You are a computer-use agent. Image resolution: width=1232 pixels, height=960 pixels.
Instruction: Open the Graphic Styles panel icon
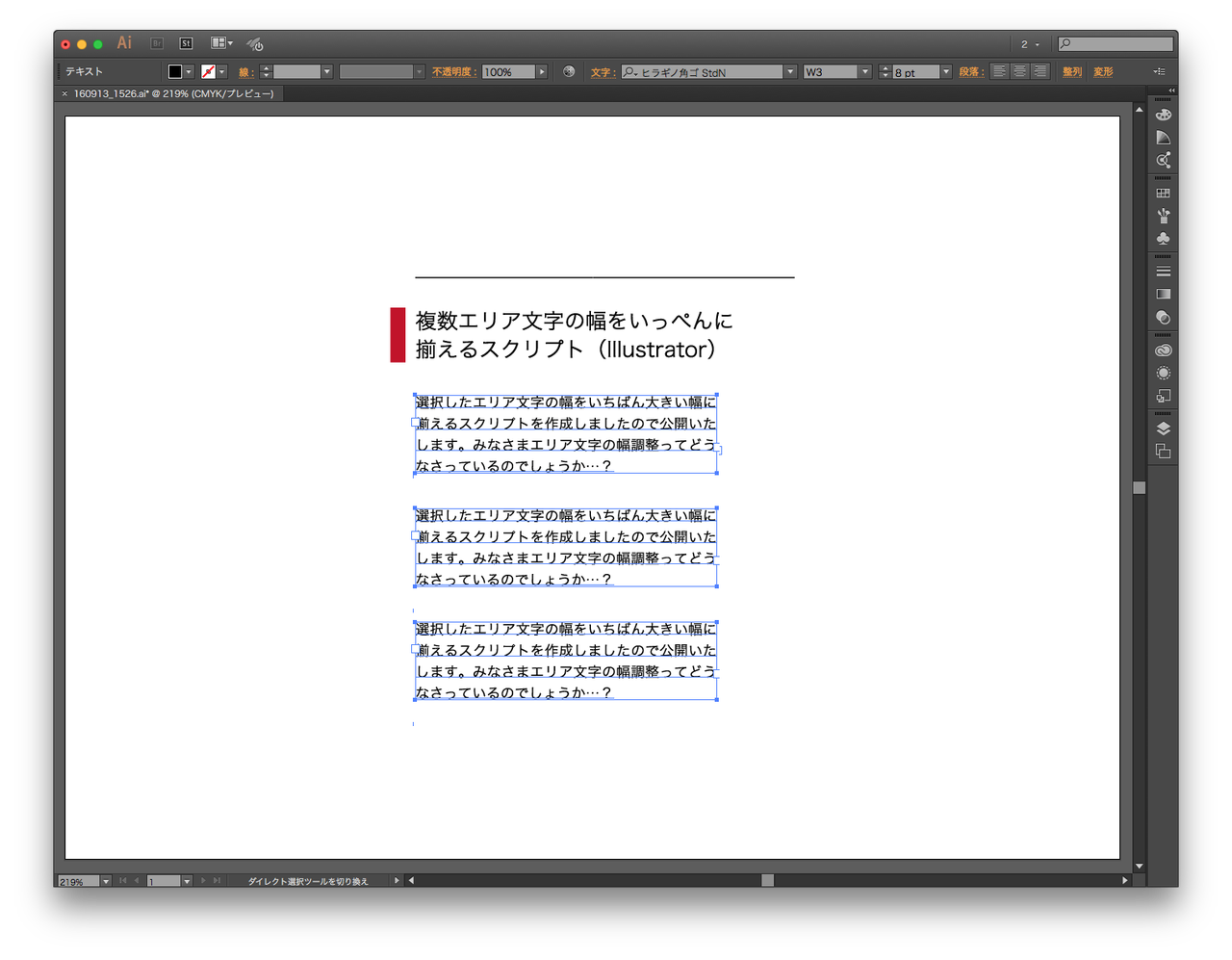pyautogui.click(x=1163, y=396)
